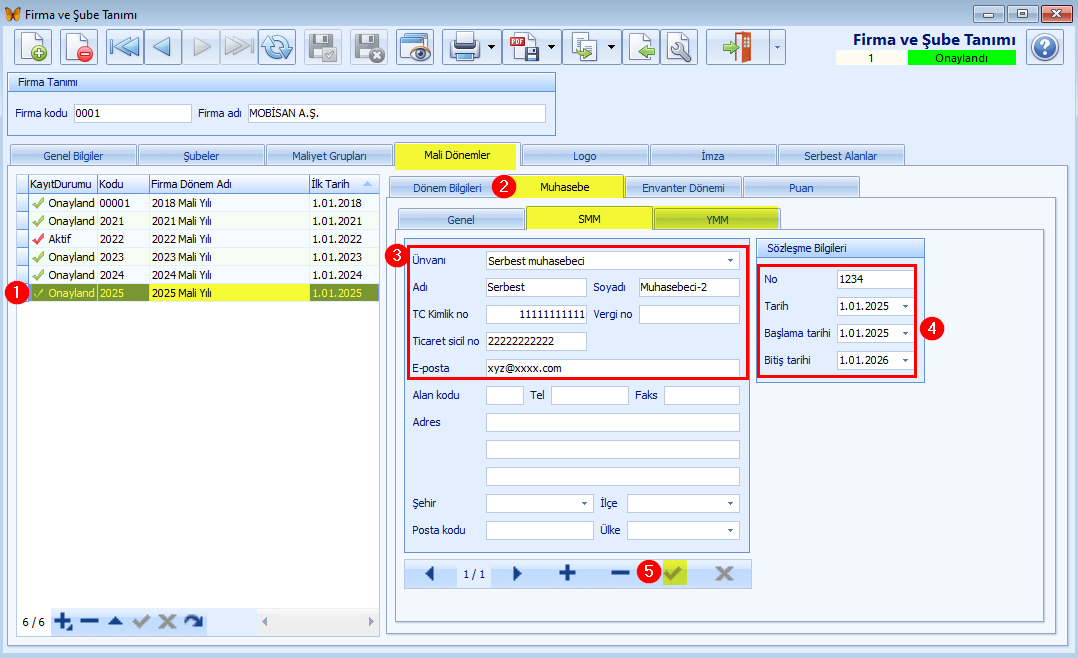Open the Tarih date picker
The height and width of the screenshot is (658, 1078).
coord(905,307)
